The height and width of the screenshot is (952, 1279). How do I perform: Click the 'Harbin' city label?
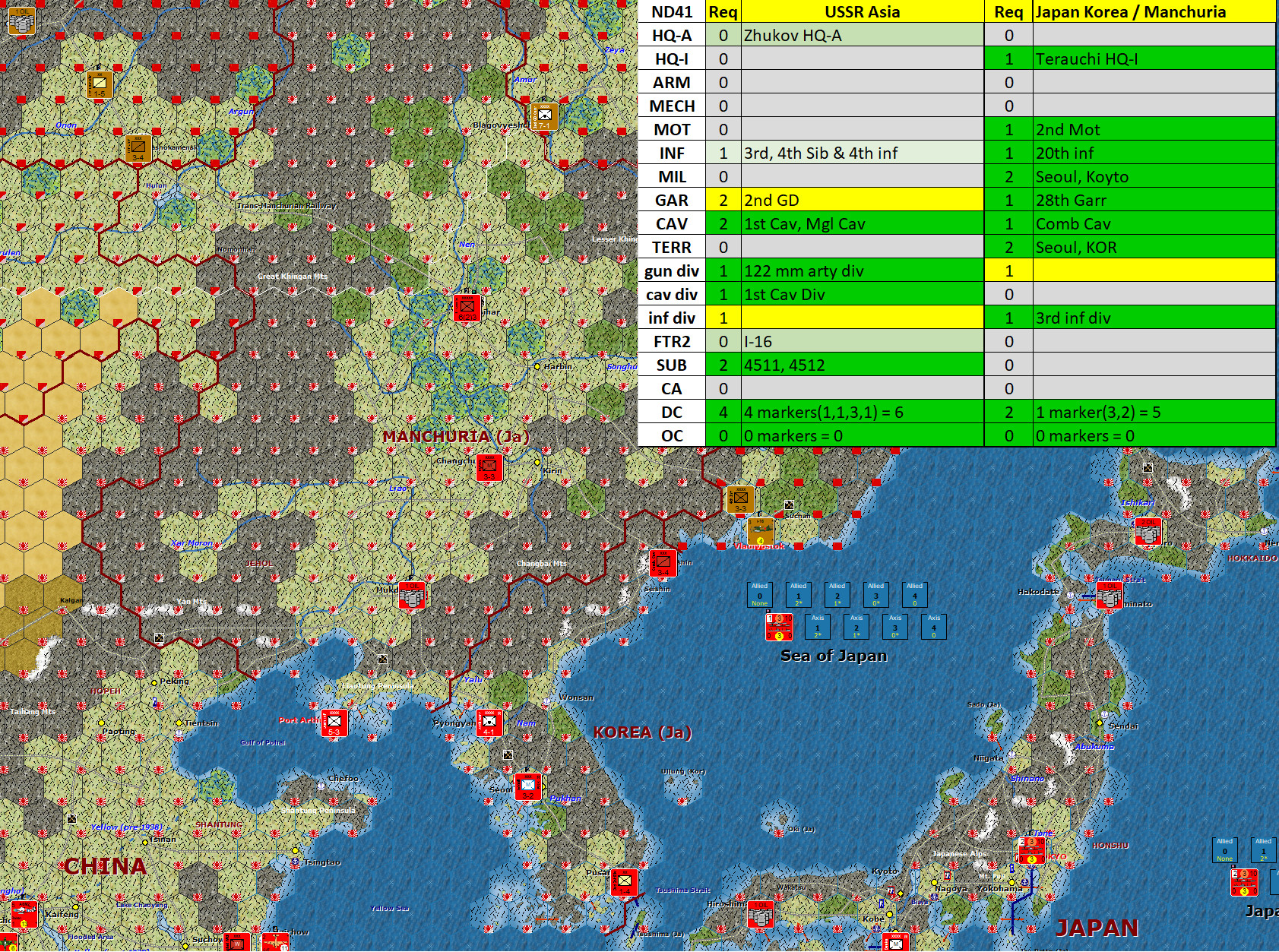click(x=557, y=366)
